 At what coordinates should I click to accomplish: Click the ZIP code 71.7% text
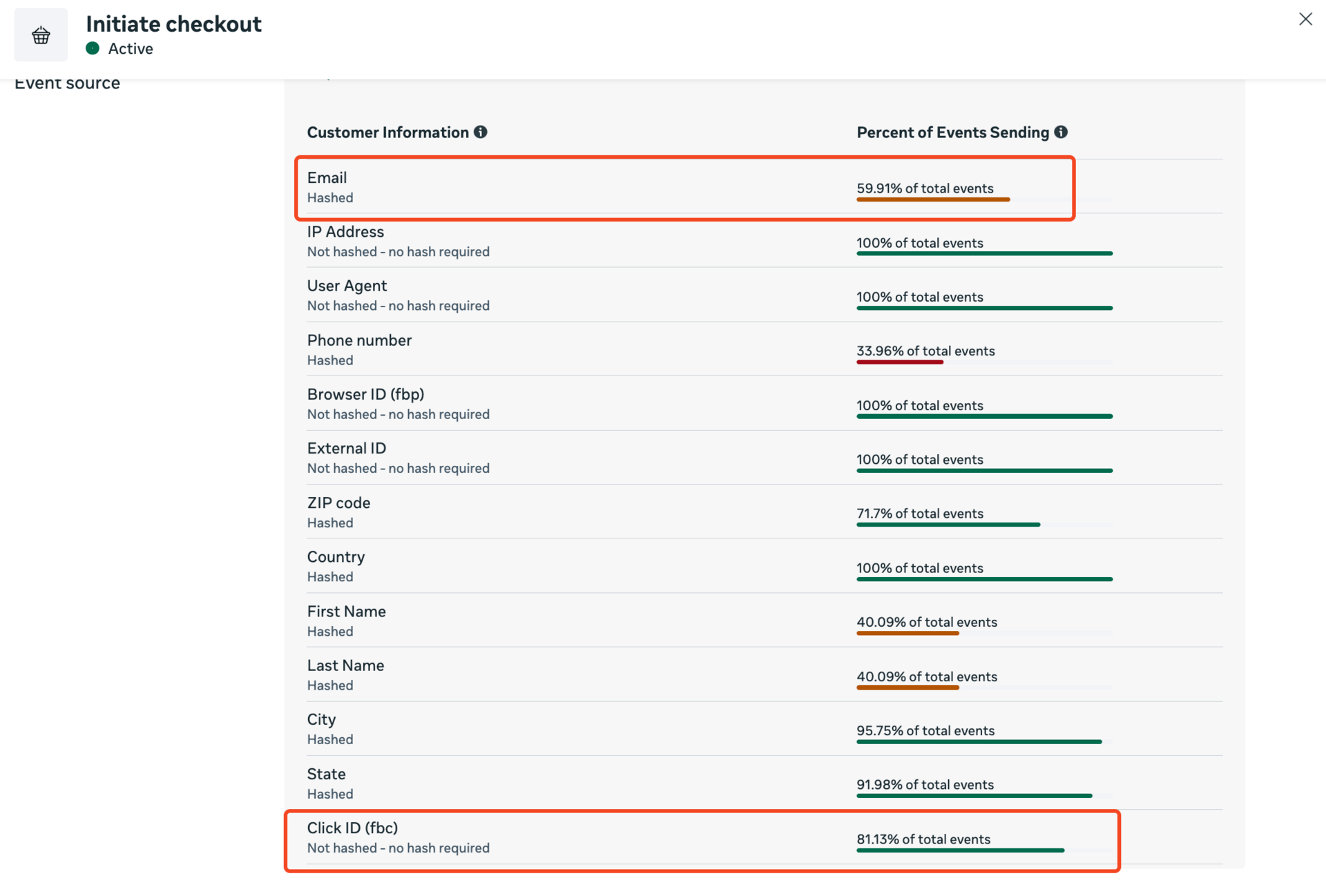pyautogui.click(x=919, y=514)
